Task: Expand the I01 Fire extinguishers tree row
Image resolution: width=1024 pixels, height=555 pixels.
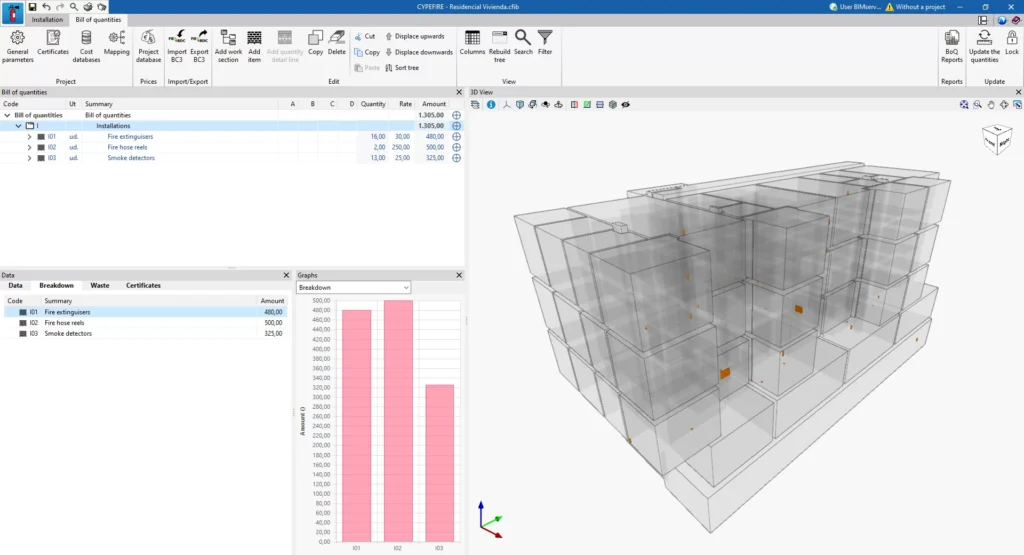Action: [29, 136]
